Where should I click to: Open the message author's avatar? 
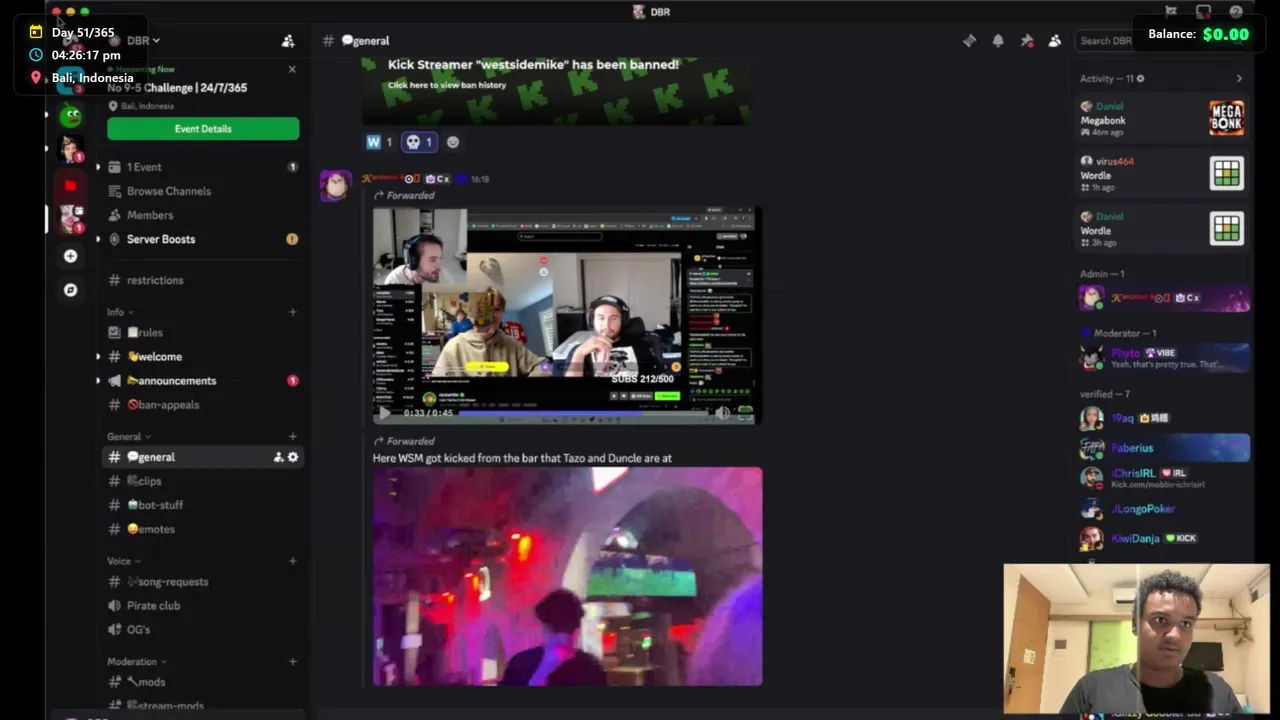click(x=335, y=186)
